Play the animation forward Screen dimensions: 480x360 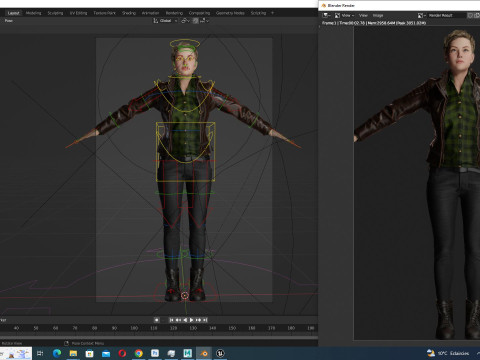click(x=192, y=320)
